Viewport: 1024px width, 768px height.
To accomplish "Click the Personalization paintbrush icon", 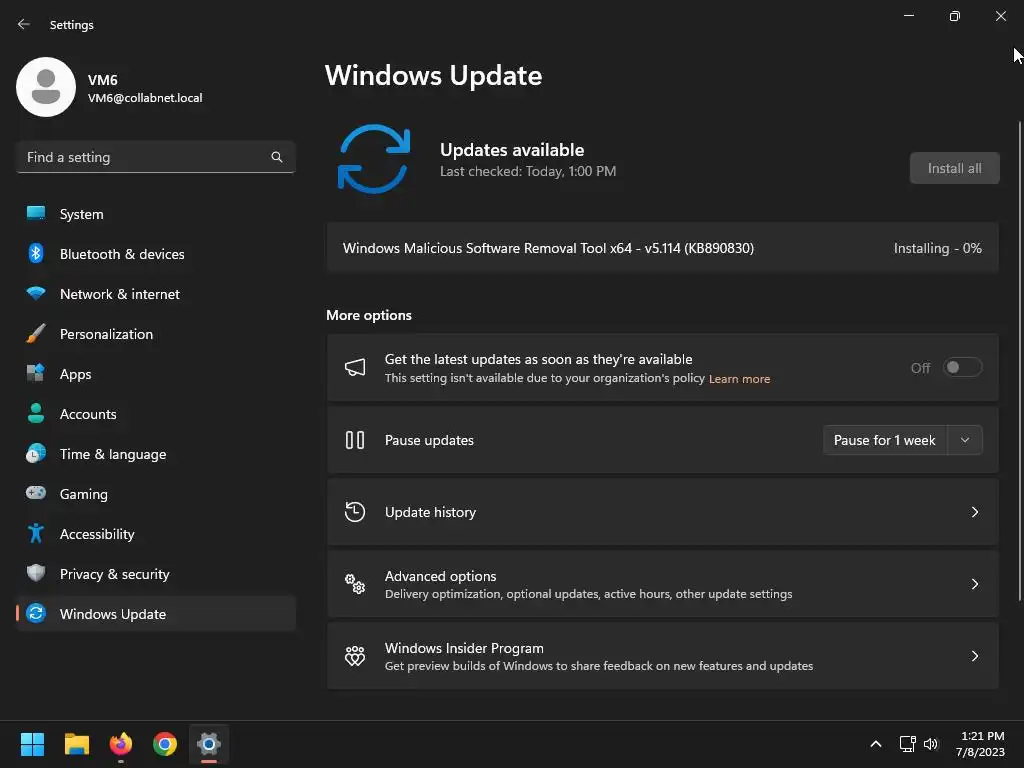I will 36,334.
